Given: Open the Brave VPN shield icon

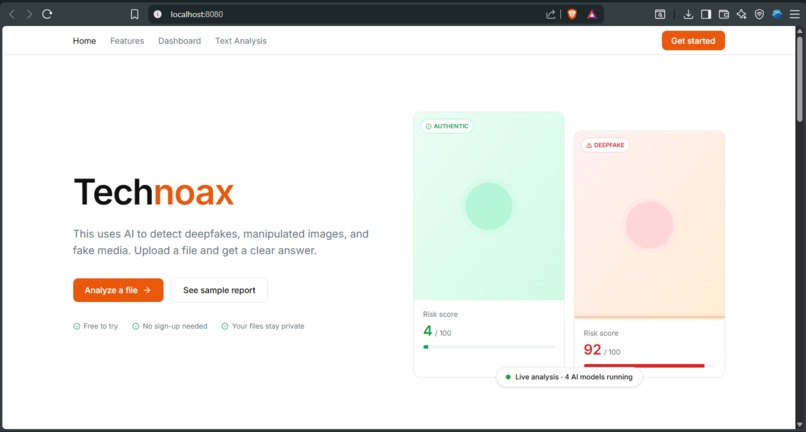Looking at the screenshot, I should pos(759,14).
